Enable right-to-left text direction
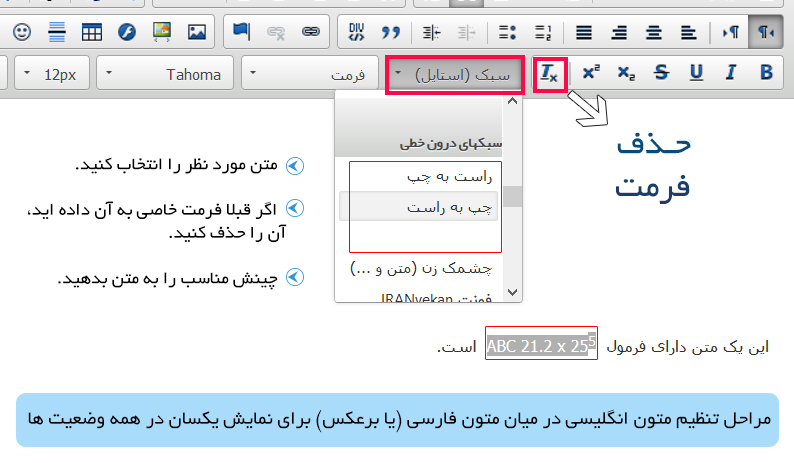 click(765, 31)
